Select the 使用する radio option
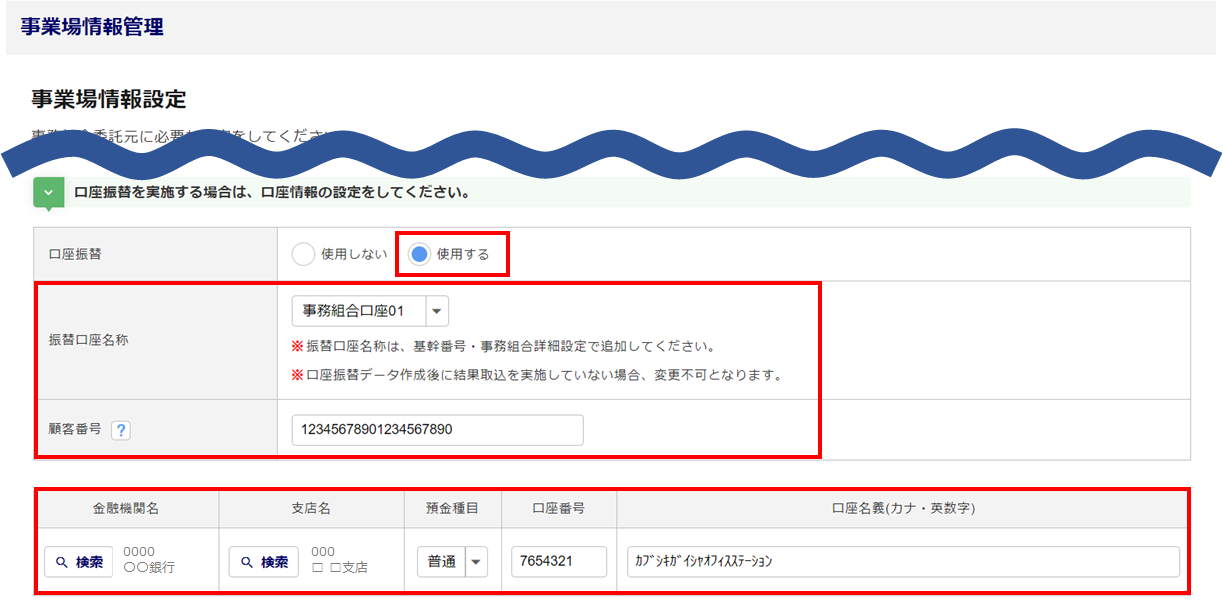Image resolution: width=1223 pixels, height=614 pixels. [x=420, y=254]
